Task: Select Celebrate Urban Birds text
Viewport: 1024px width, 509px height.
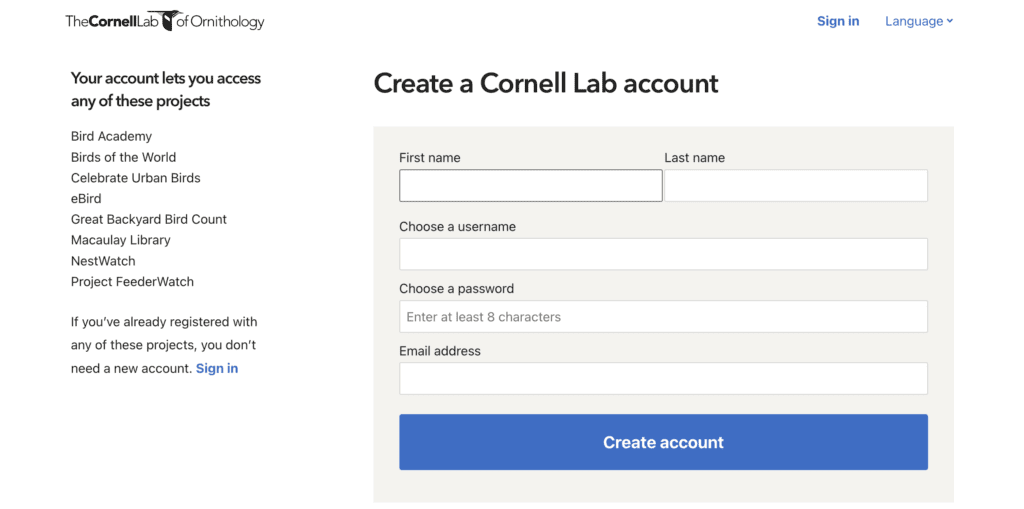Action: click(135, 178)
